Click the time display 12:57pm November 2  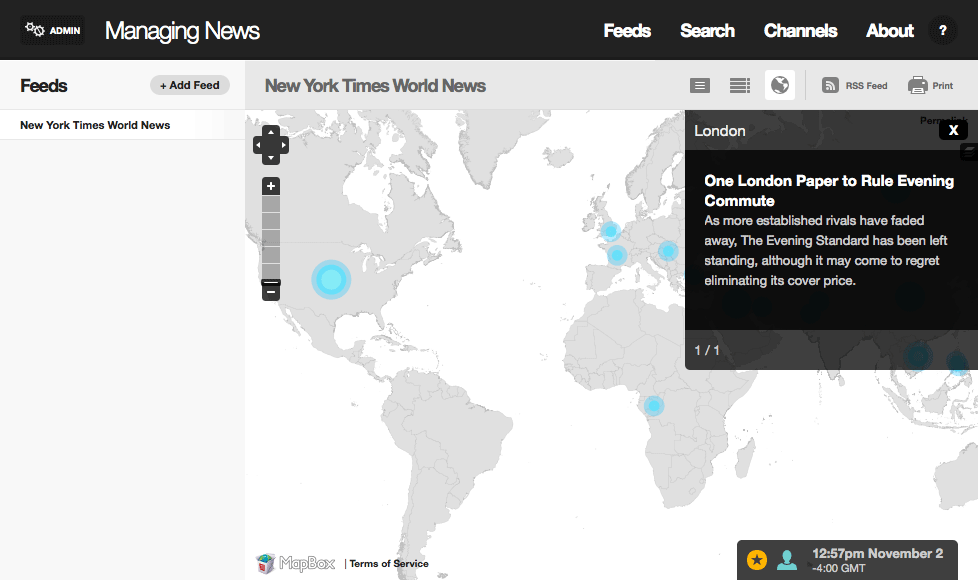(878, 553)
